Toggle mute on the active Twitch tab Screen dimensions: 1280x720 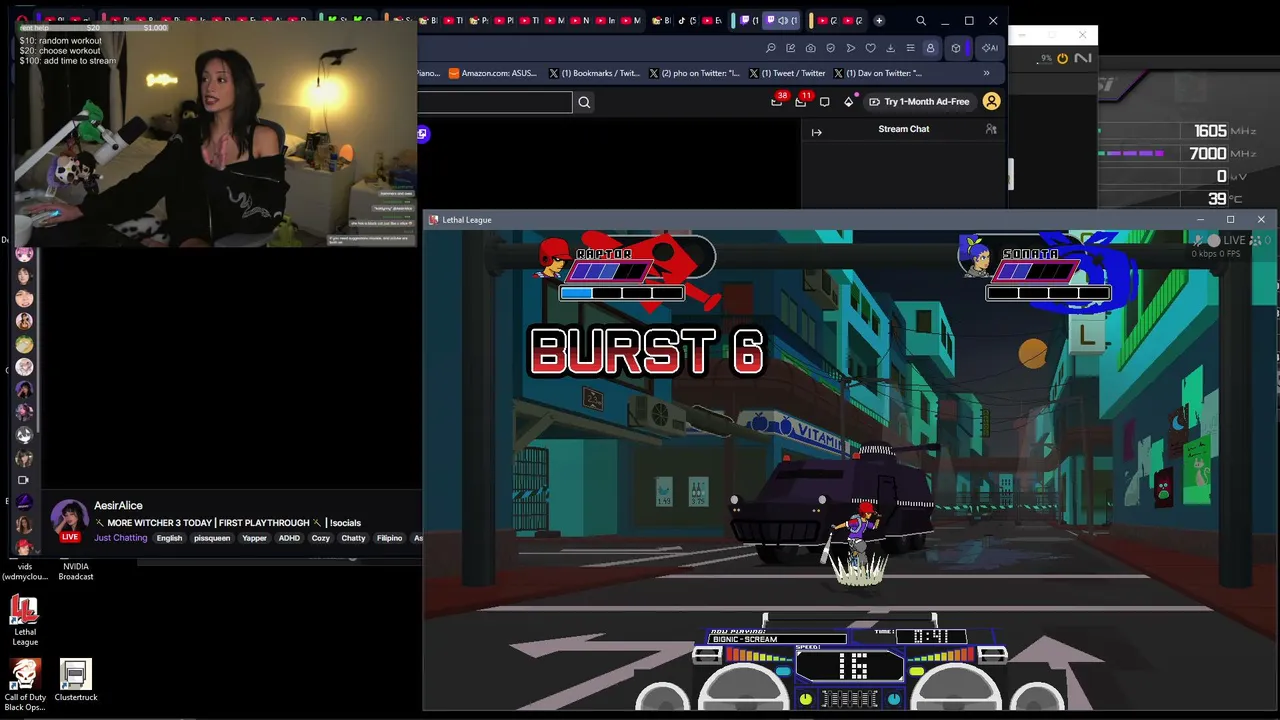[x=781, y=20]
